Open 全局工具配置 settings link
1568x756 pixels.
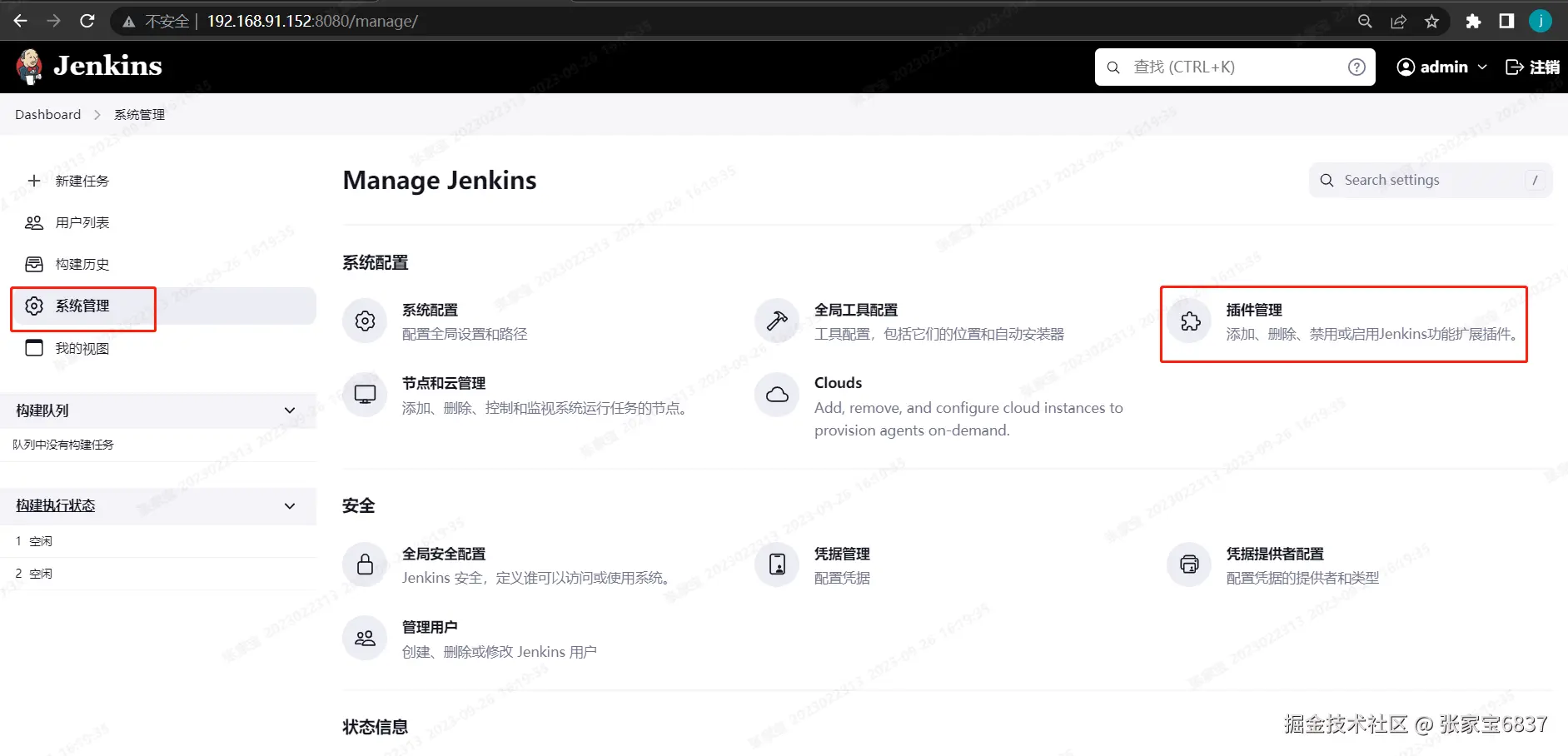click(x=856, y=310)
